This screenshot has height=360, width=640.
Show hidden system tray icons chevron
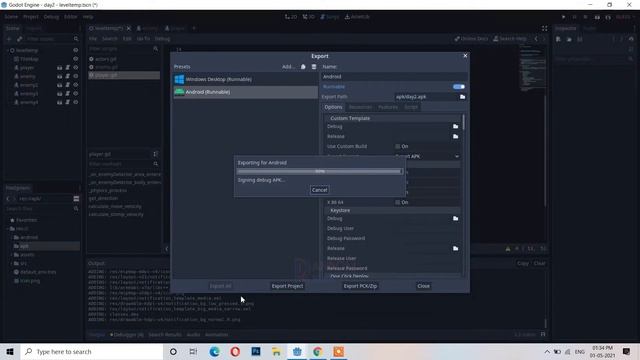547,351
